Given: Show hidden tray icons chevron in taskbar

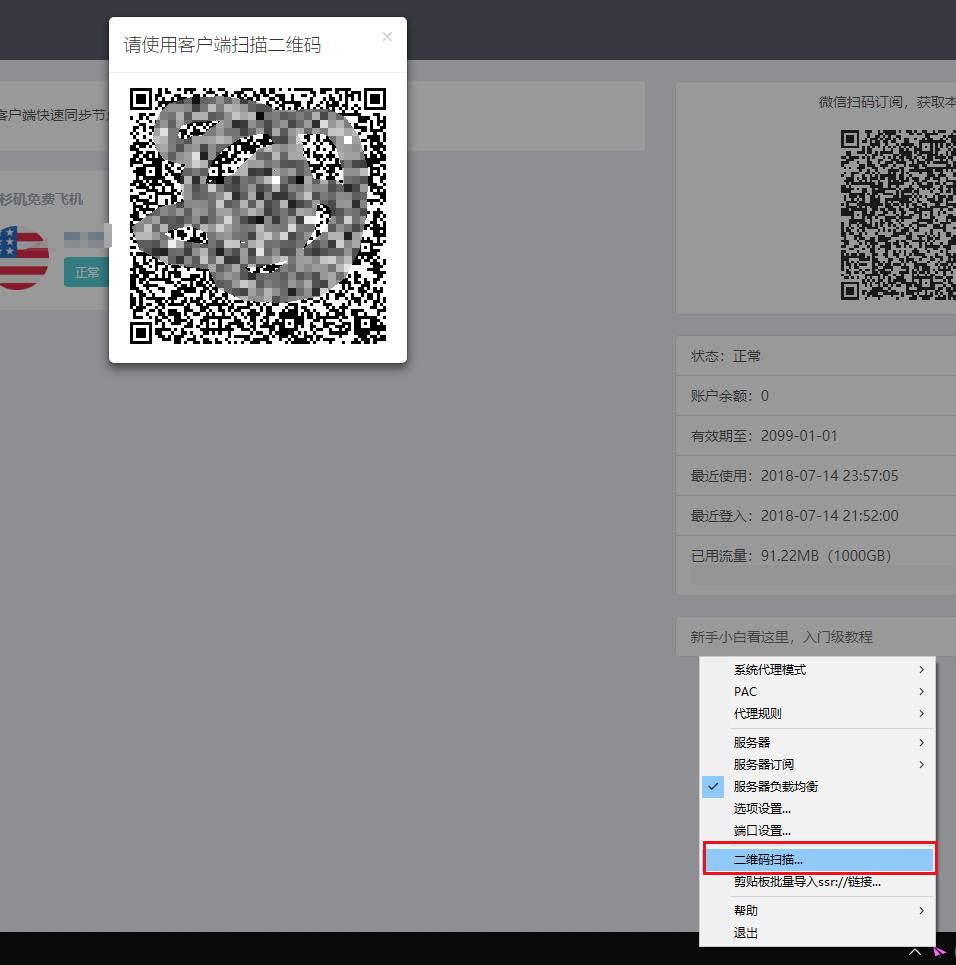Looking at the screenshot, I should pyautogui.click(x=915, y=953).
